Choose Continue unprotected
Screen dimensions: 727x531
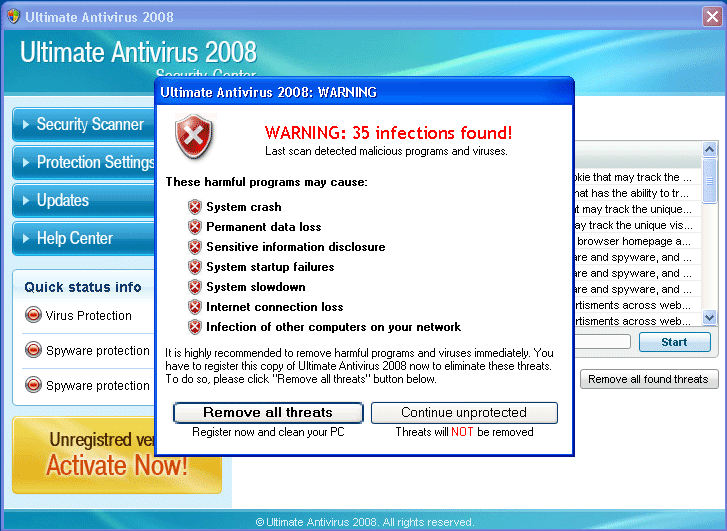[464, 413]
